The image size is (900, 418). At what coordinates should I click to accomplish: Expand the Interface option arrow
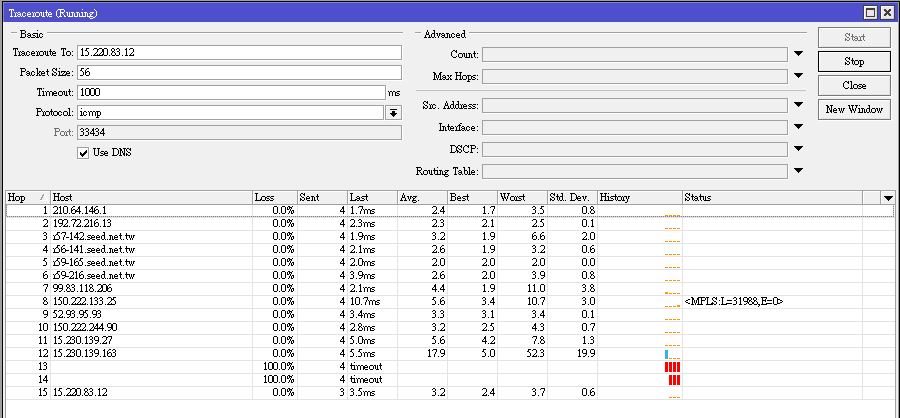pos(798,128)
